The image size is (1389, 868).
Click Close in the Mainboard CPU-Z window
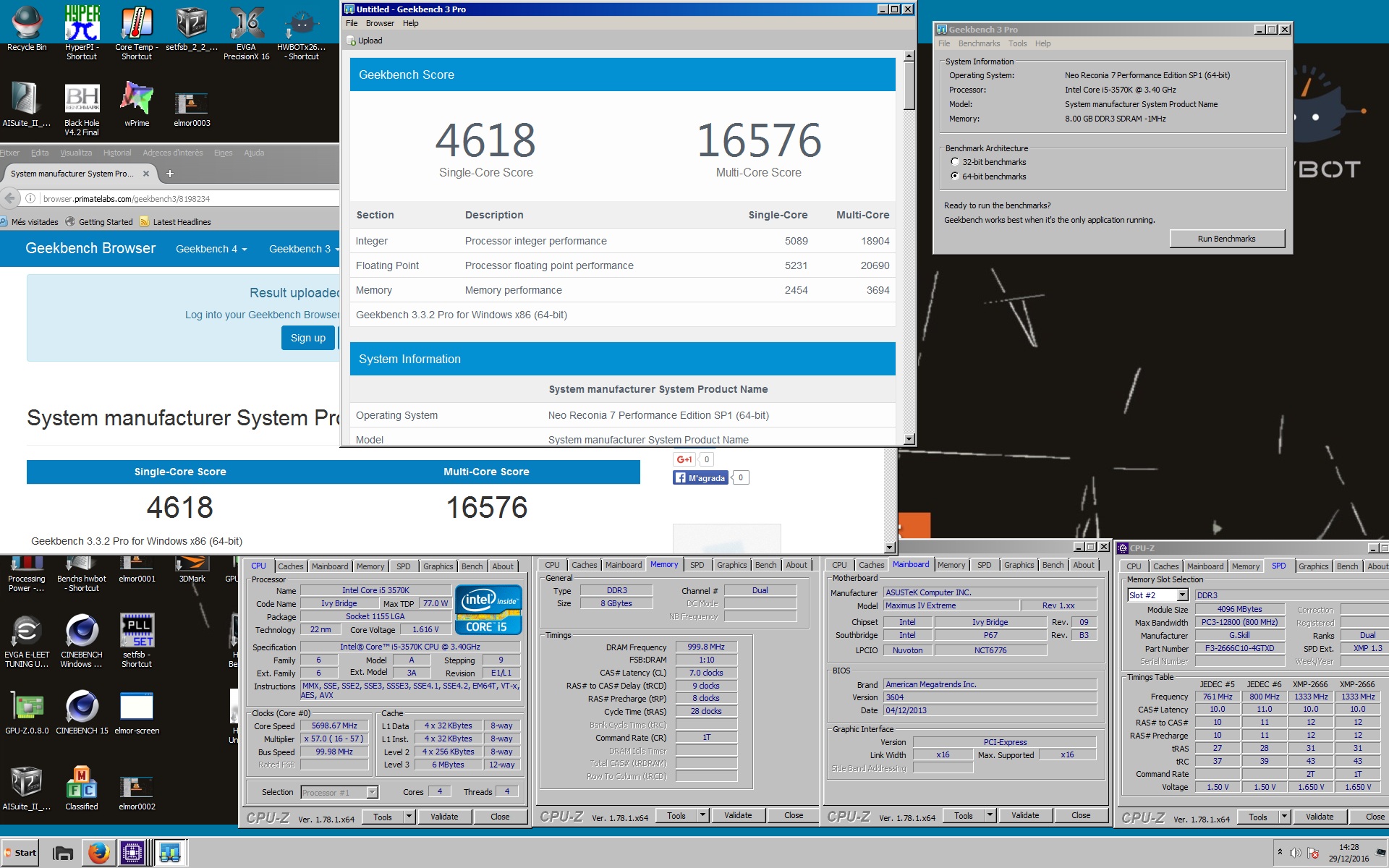[1081, 815]
